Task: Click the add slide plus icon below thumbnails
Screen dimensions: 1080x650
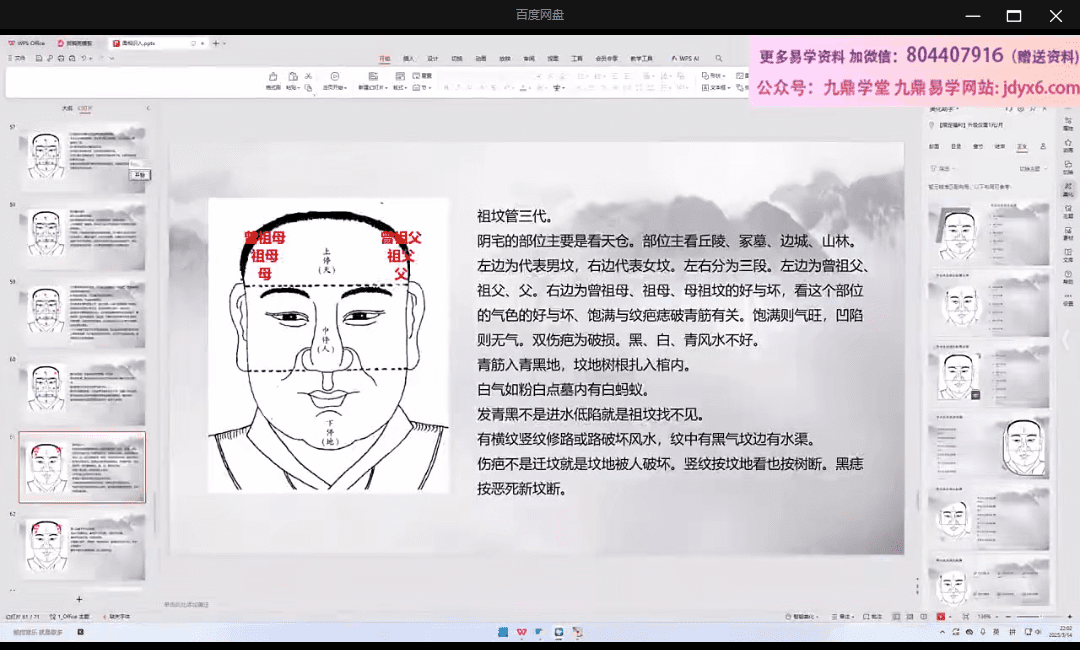Action: click(x=79, y=598)
